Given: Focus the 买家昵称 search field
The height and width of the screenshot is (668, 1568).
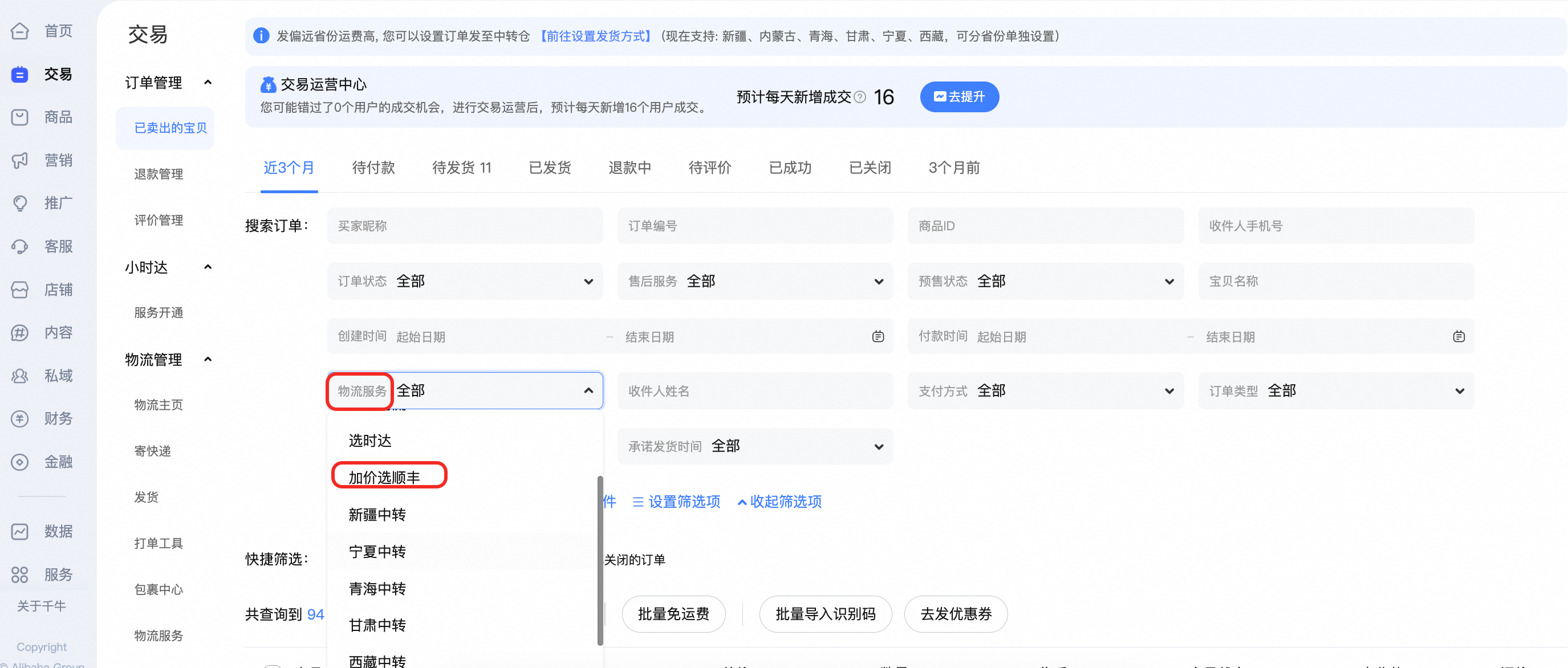Looking at the screenshot, I should coord(465,226).
